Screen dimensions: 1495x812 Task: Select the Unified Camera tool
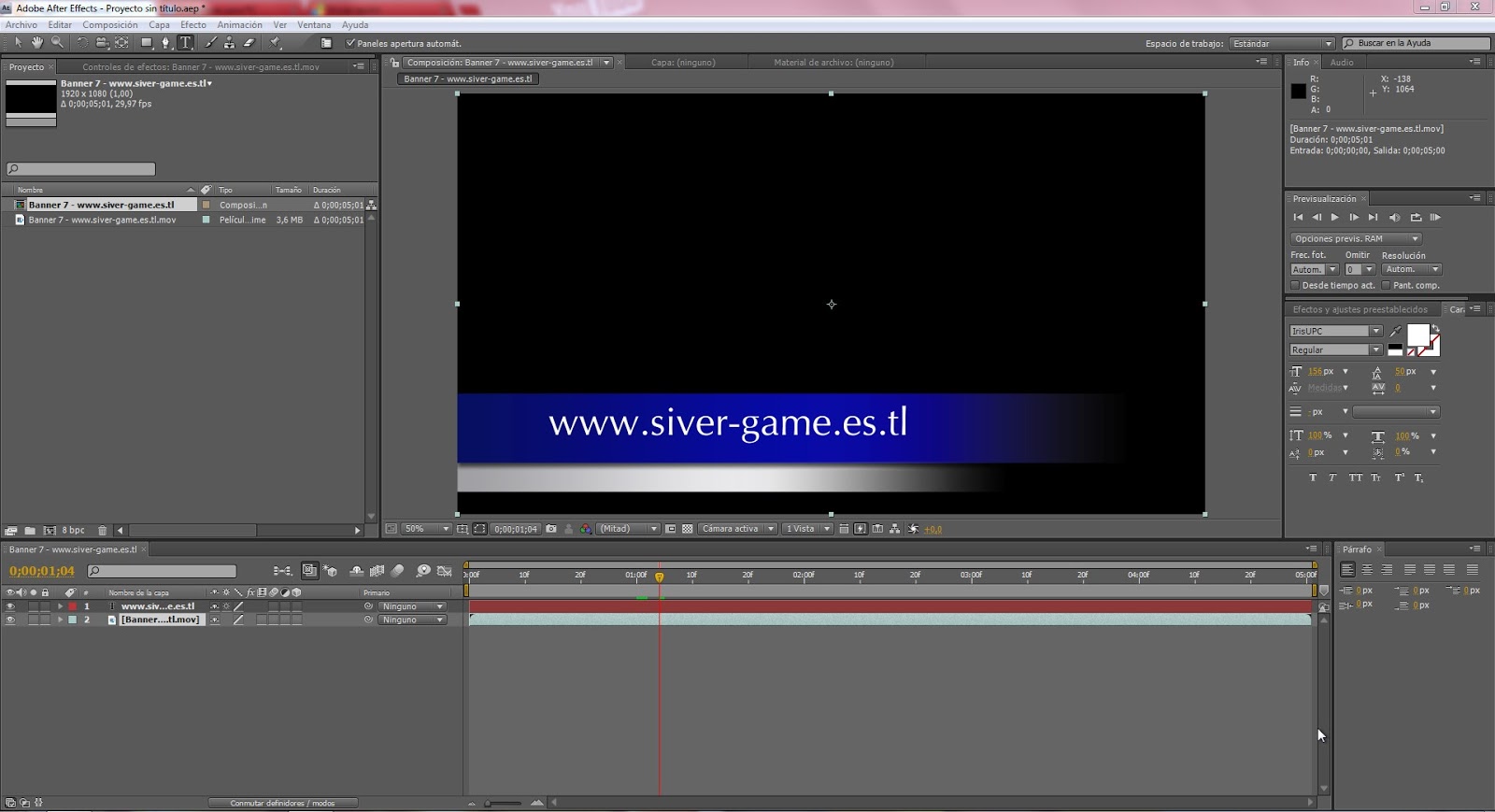(x=102, y=43)
